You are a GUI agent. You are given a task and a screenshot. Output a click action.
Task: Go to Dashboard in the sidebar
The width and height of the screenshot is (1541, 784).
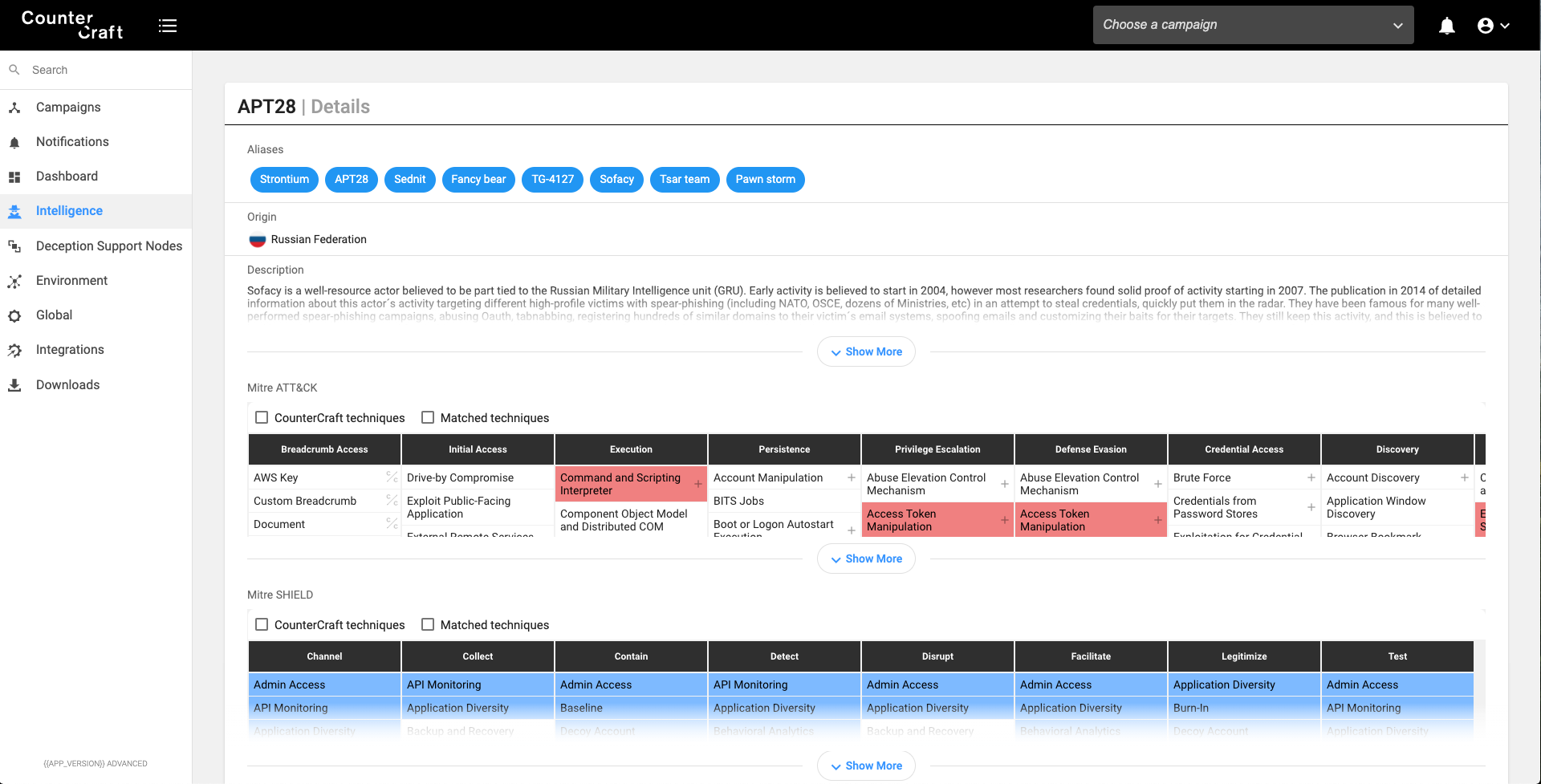(x=96, y=177)
